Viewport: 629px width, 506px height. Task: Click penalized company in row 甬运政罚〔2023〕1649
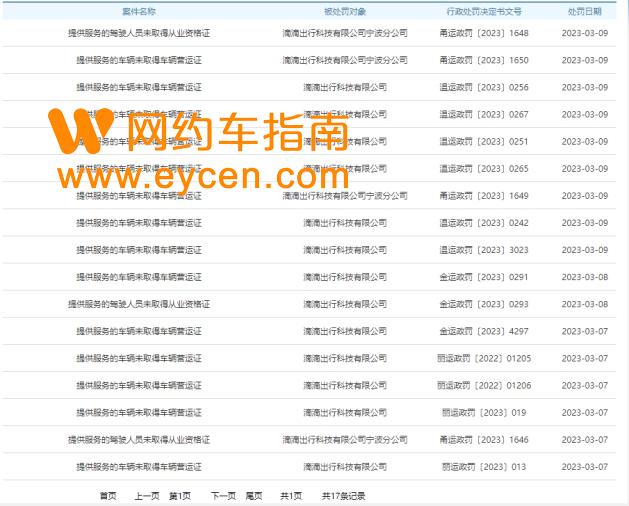(345, 196)
